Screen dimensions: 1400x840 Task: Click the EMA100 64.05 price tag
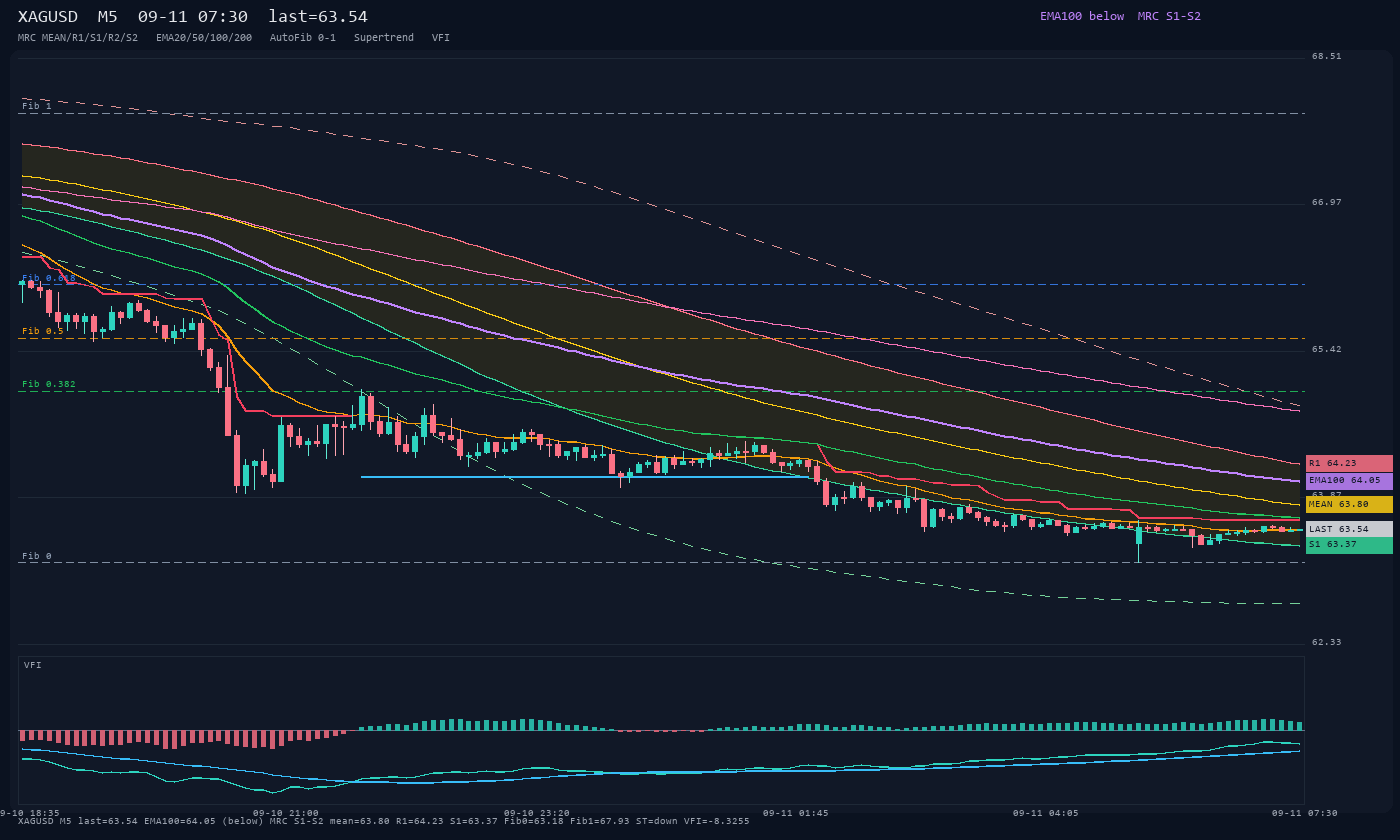click(x=1349, y=481)
